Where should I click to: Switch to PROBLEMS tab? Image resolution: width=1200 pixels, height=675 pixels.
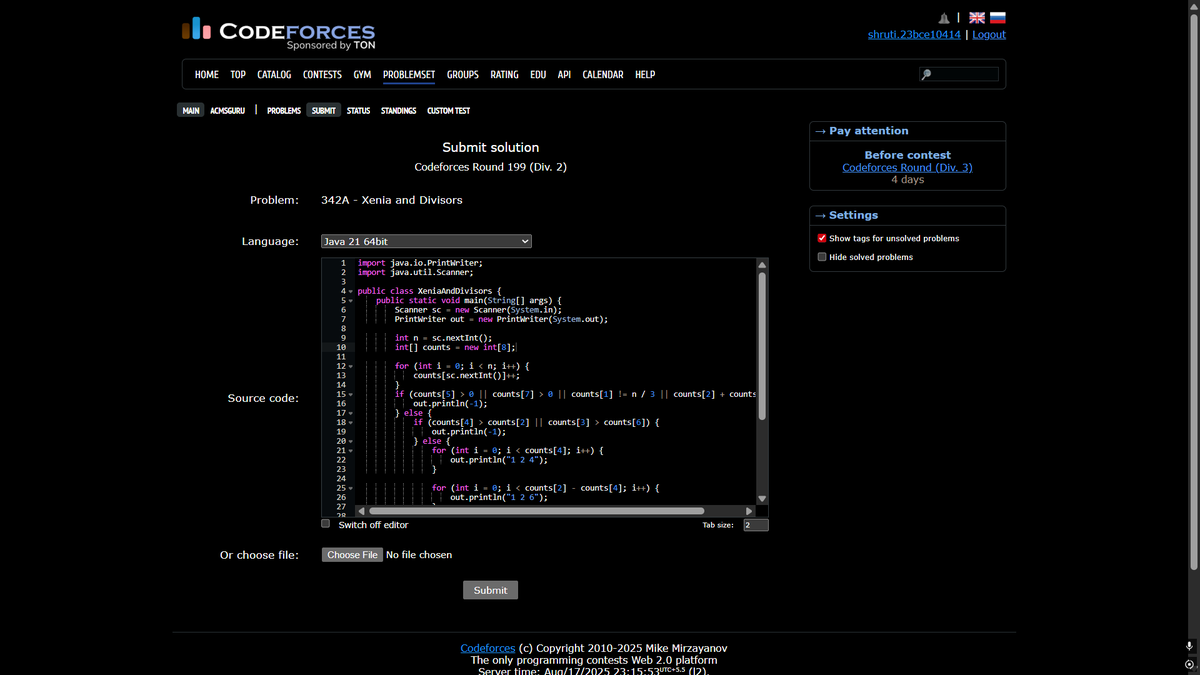[x=284, y=110]
